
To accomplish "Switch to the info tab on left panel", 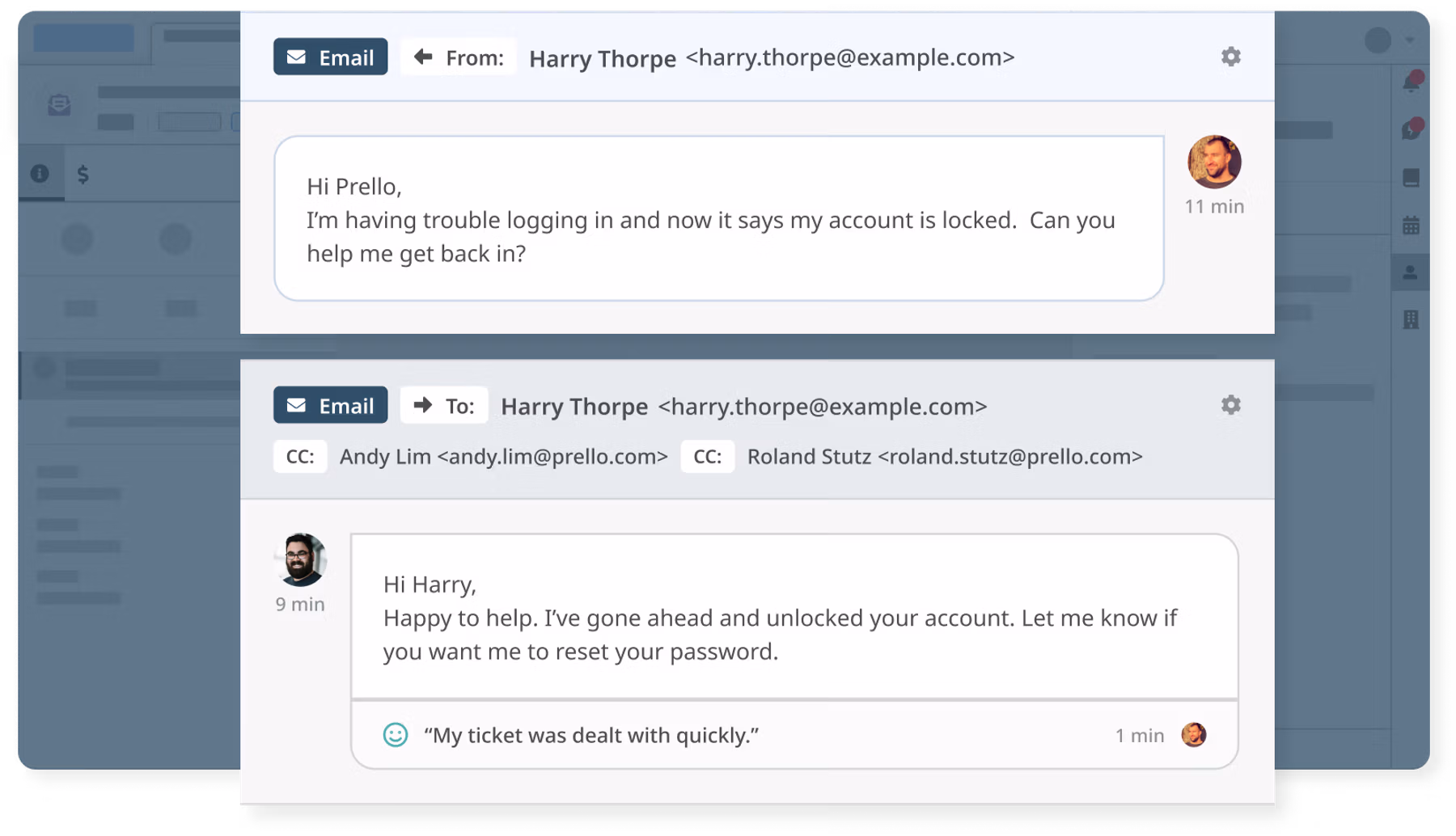I will (40, 173).
